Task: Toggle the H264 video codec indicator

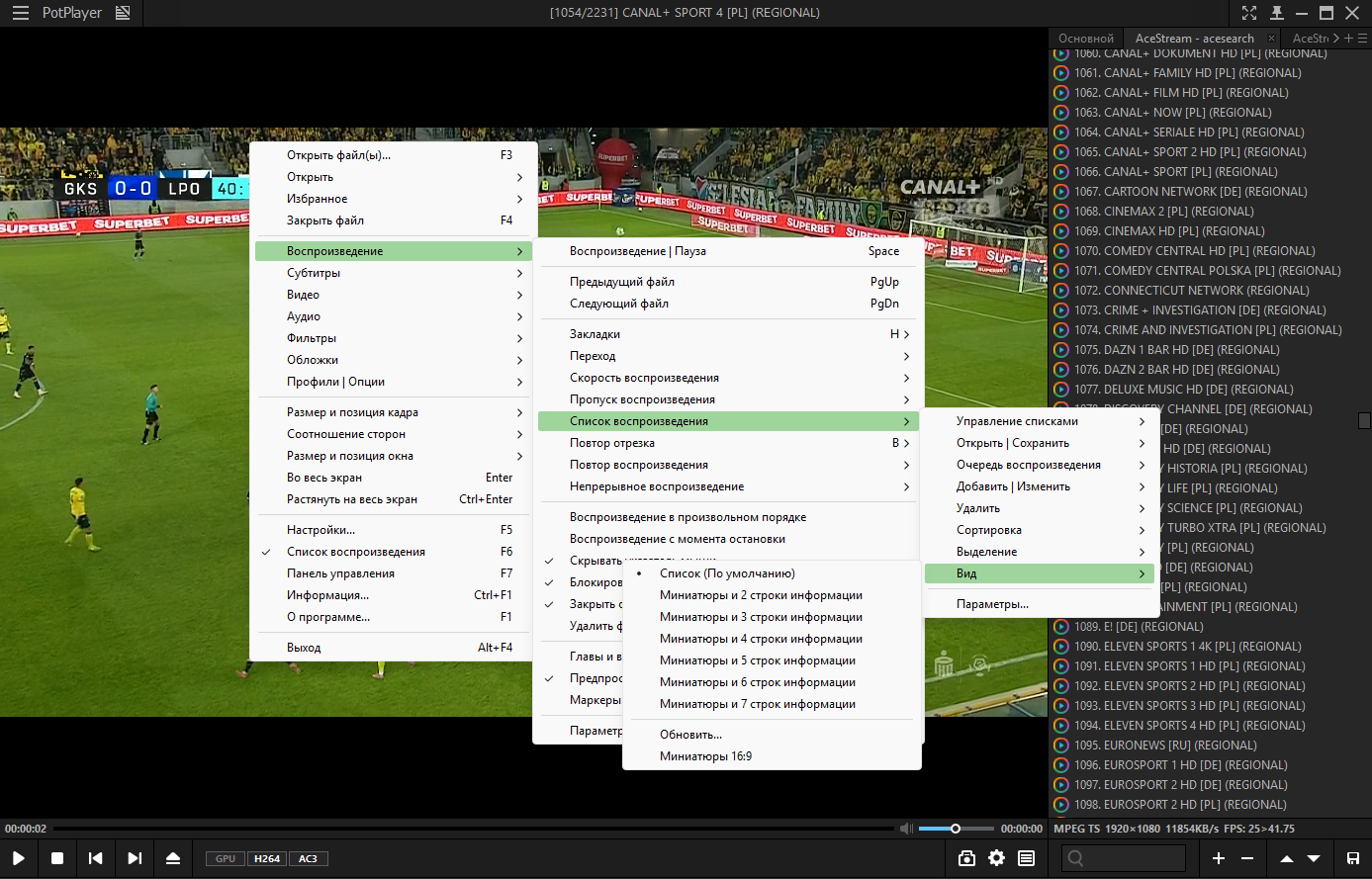Action: (x=266, y=858)
